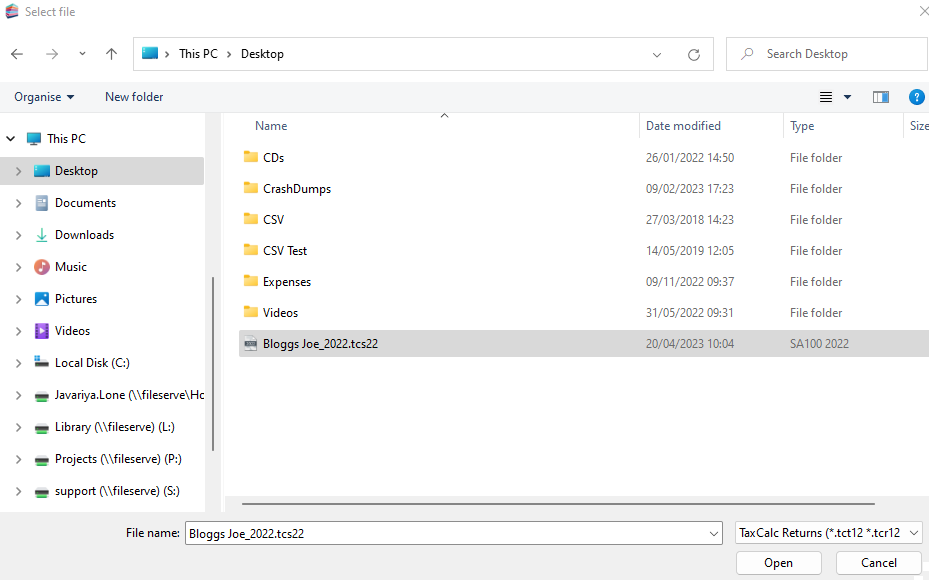Open the File name history dropdown
This screenshot has width=929, height=580.
point(712,533)
